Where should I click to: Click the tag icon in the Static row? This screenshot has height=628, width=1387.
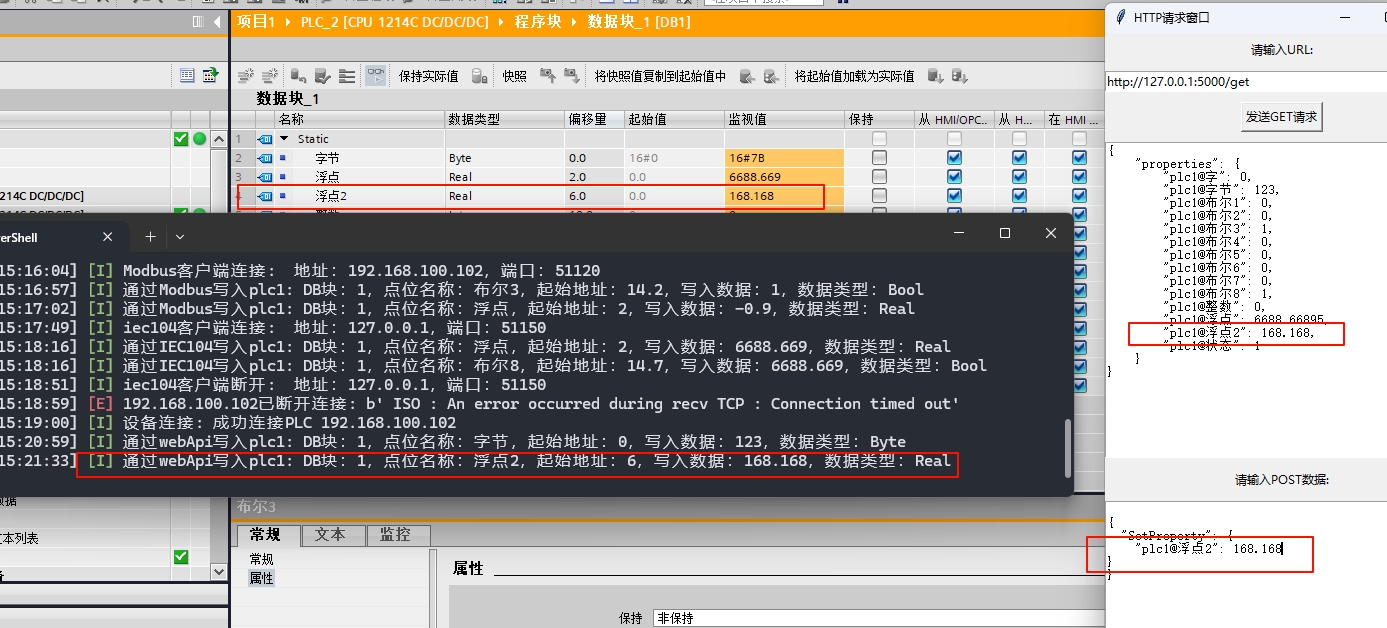click(x=265, y=139)
